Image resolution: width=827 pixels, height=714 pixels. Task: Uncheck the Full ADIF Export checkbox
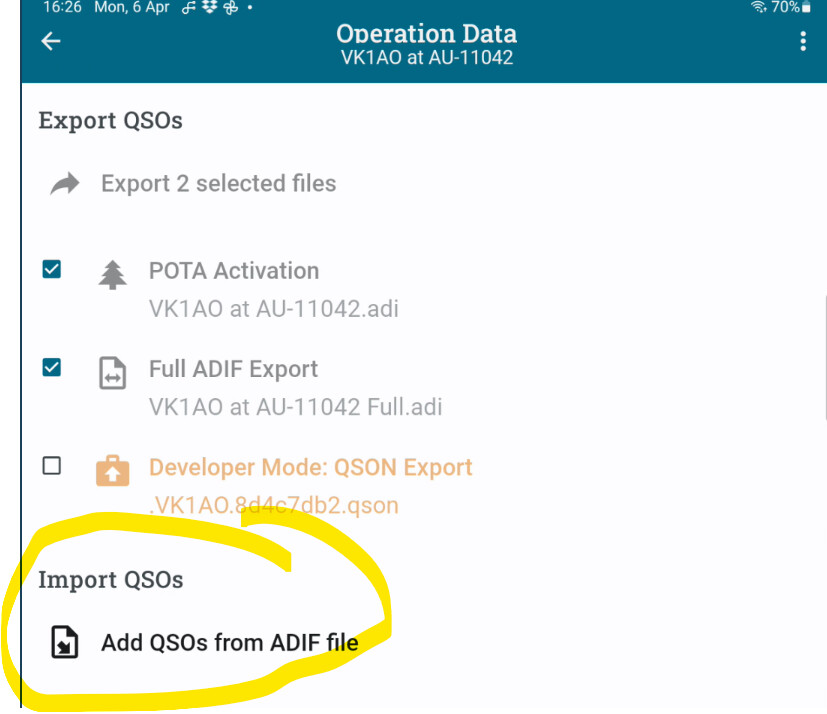[x=52, y=368]
